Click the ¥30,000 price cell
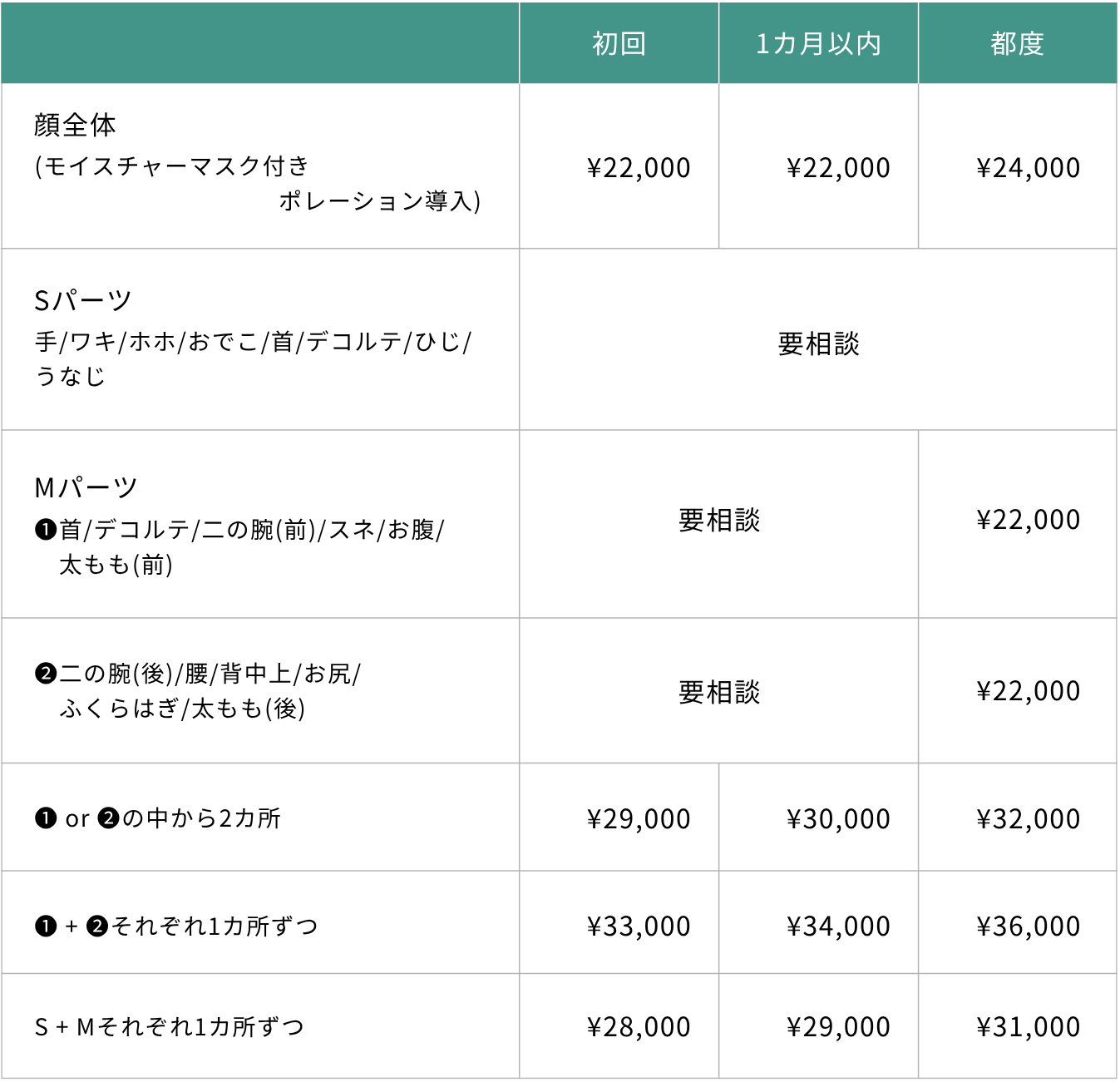Viewport: 1120px width, 1082px height. (838, 819)
